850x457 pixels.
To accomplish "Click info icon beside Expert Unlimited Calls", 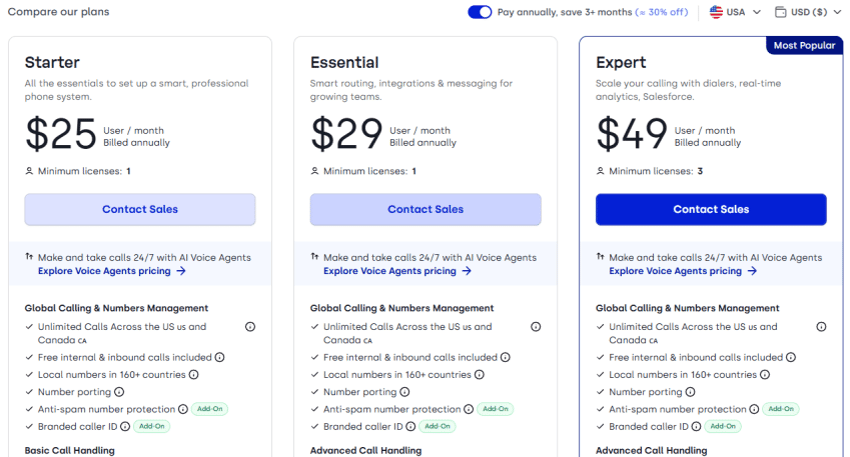I will tap(821, 327).
